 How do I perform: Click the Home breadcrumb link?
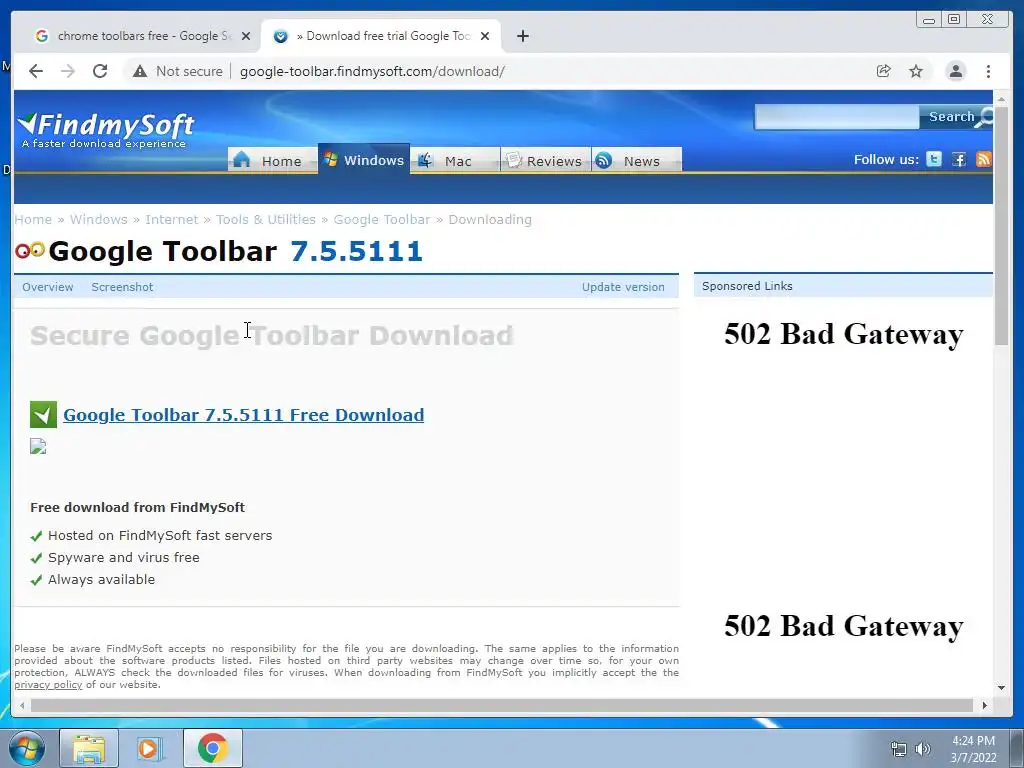coord(33,219)
